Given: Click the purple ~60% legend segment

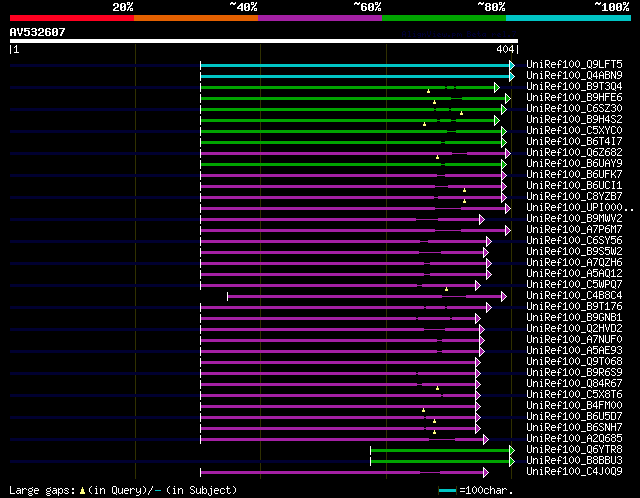Looking at the screenshot, I should (320, 18).
